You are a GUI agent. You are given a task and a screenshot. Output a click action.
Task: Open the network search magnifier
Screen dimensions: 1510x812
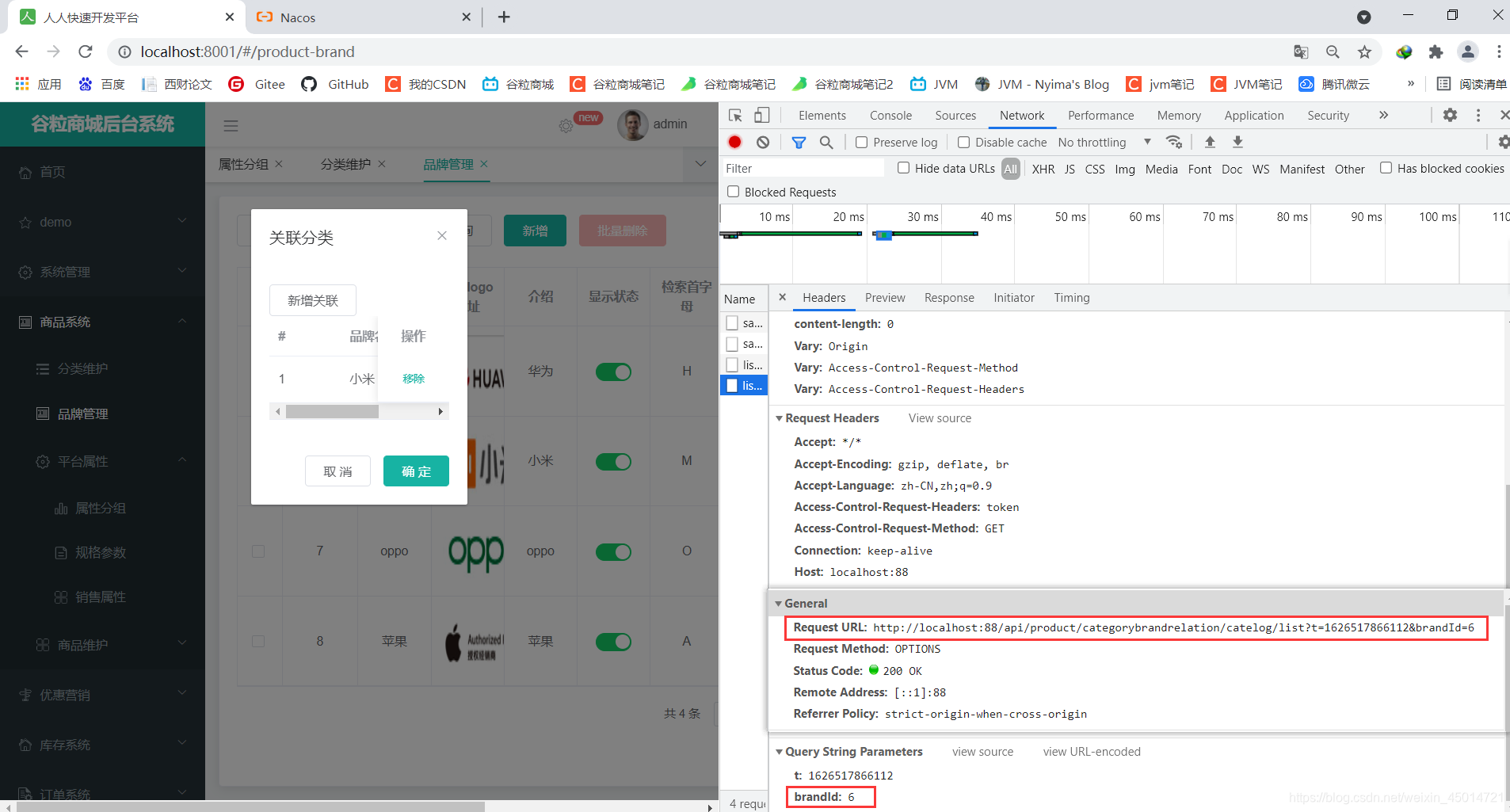pos(826,142)
